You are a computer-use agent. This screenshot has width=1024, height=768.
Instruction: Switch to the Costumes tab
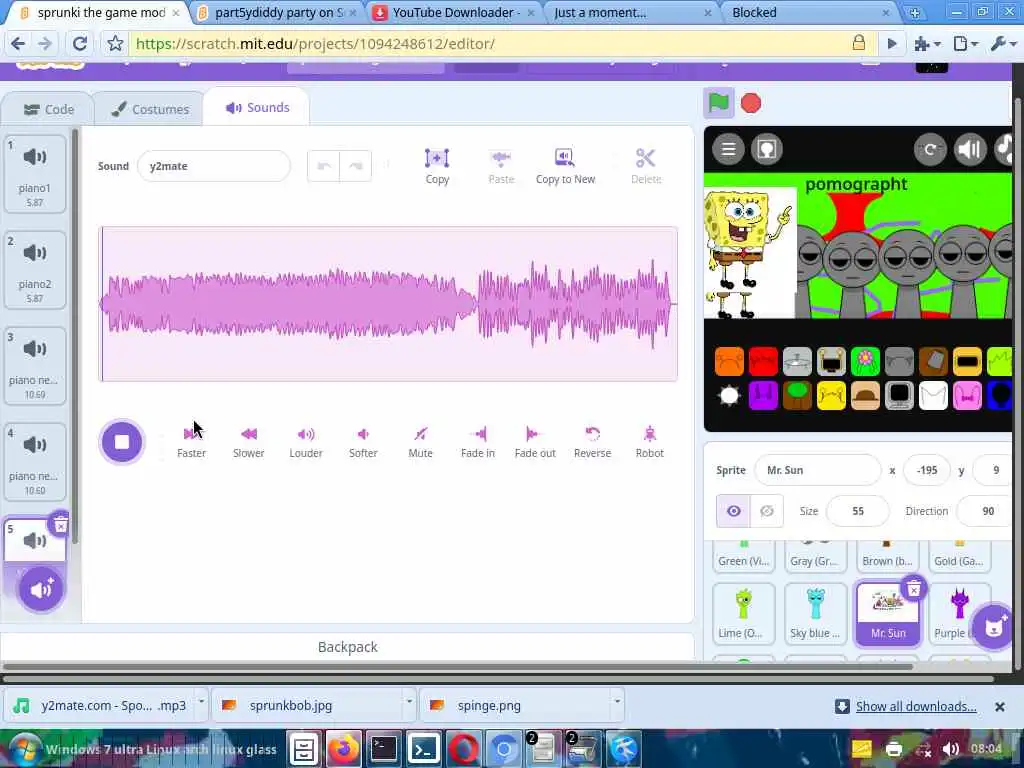[151, 109]
